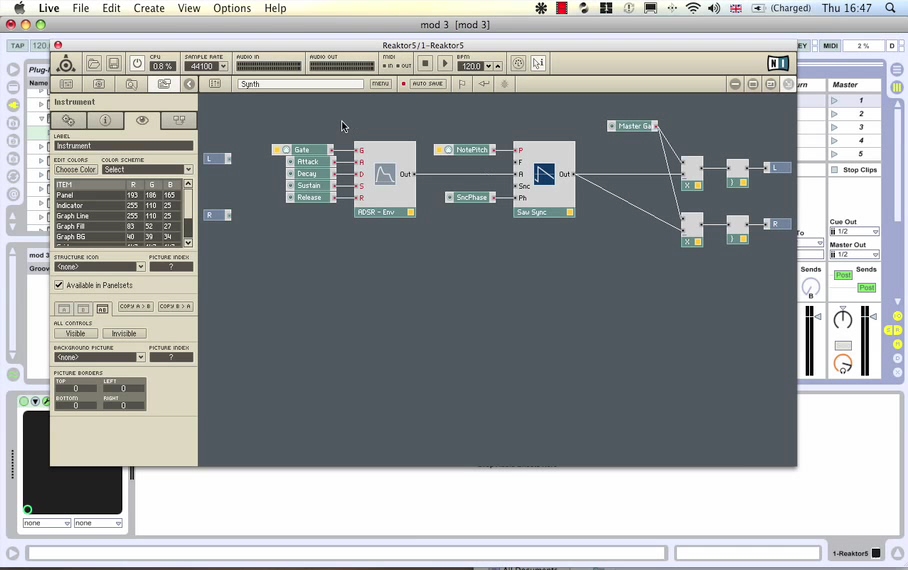Show the browser sidebar panel icon
908x570 pixels.
coord(67,84)
